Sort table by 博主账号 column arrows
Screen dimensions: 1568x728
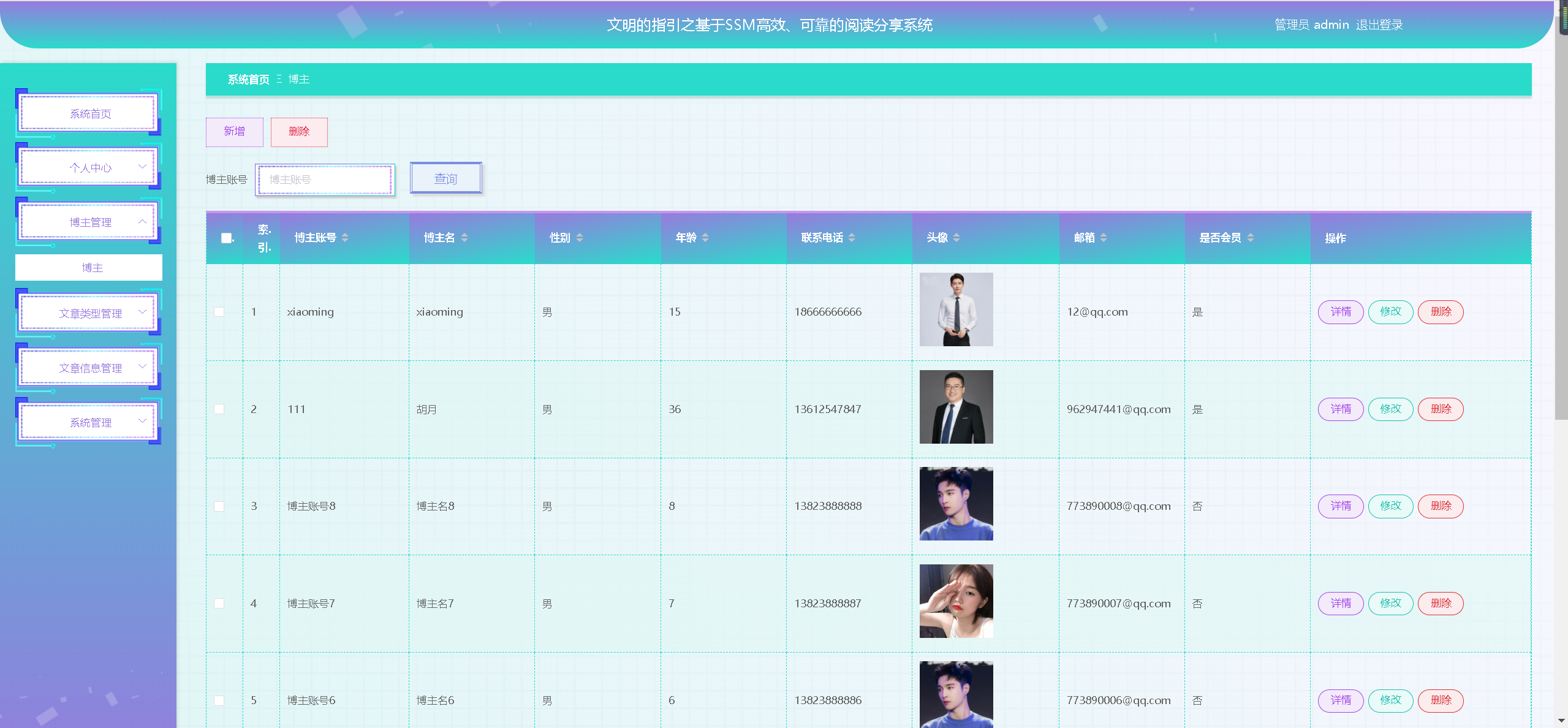click(x=345, y=238)
